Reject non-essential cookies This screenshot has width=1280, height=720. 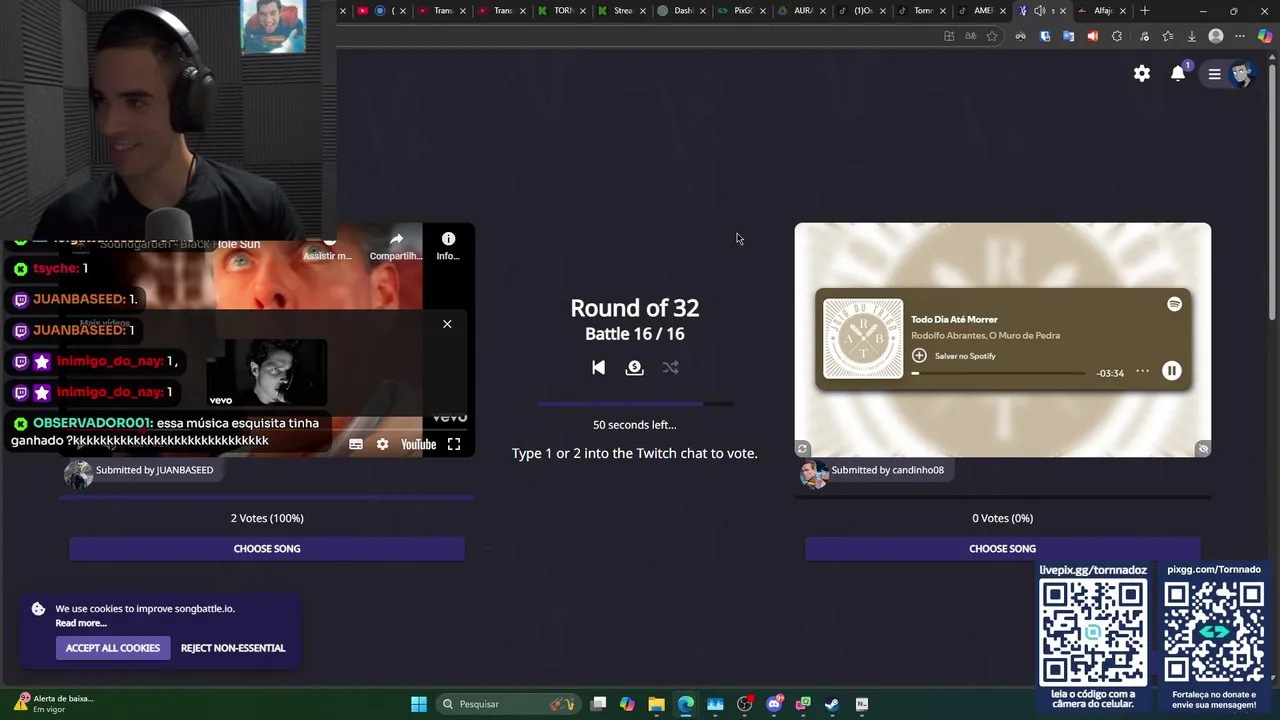[233, 648]
